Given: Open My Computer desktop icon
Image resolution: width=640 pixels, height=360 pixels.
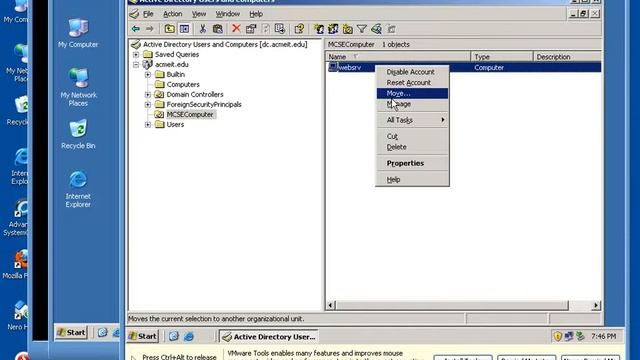Looking at the screenshot, I should [78, 33].
